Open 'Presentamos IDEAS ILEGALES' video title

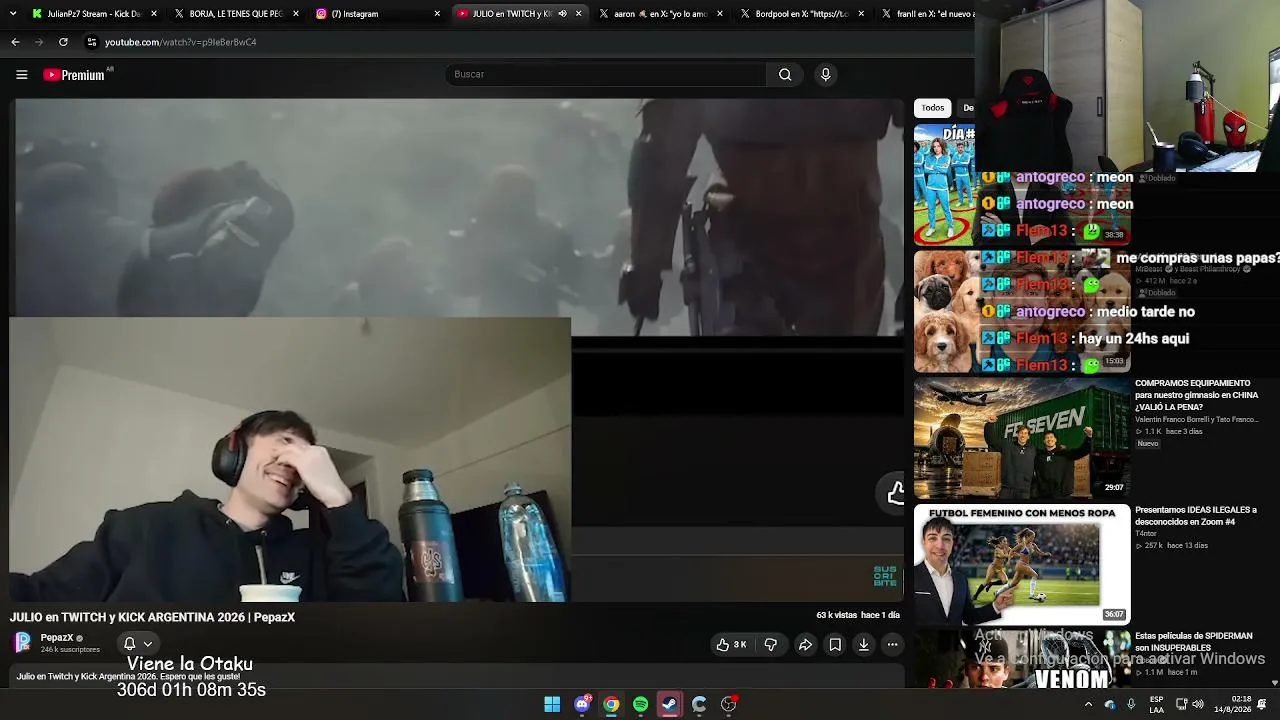point(1195,516)
